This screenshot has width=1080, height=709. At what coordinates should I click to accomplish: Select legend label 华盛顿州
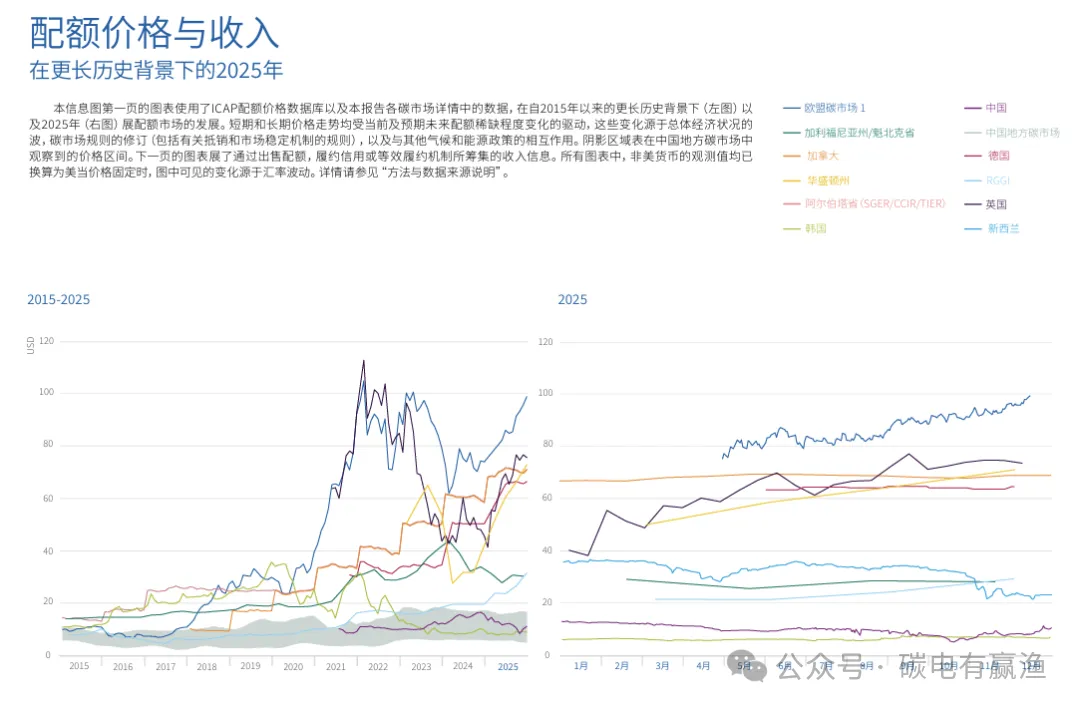[x=828, y=181]
